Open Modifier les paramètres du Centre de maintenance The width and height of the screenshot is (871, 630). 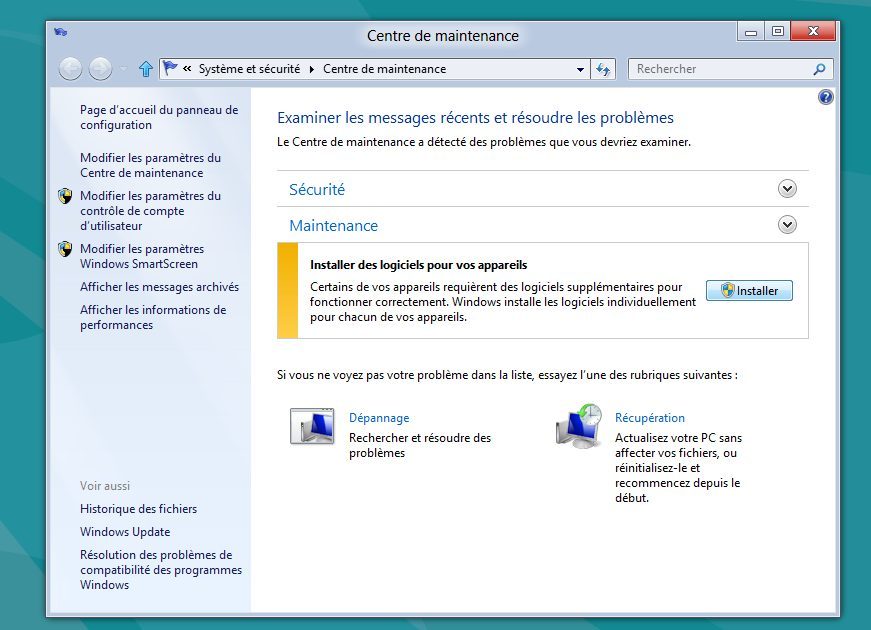(x=151, y=165)
